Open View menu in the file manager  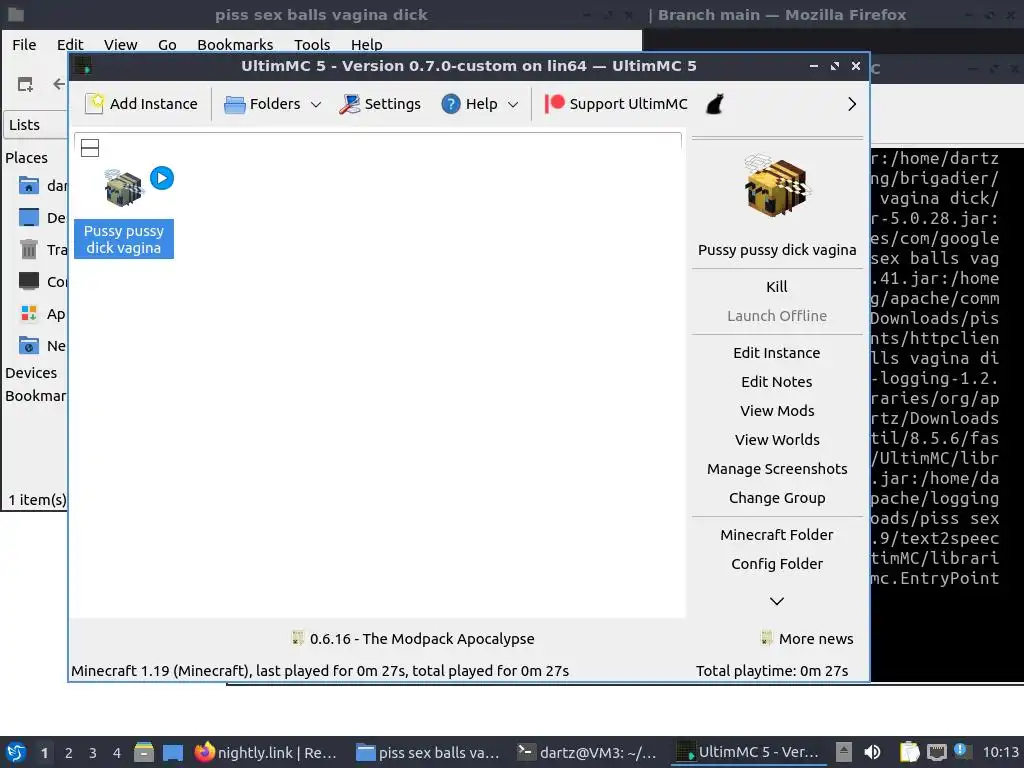click(120, 44)
